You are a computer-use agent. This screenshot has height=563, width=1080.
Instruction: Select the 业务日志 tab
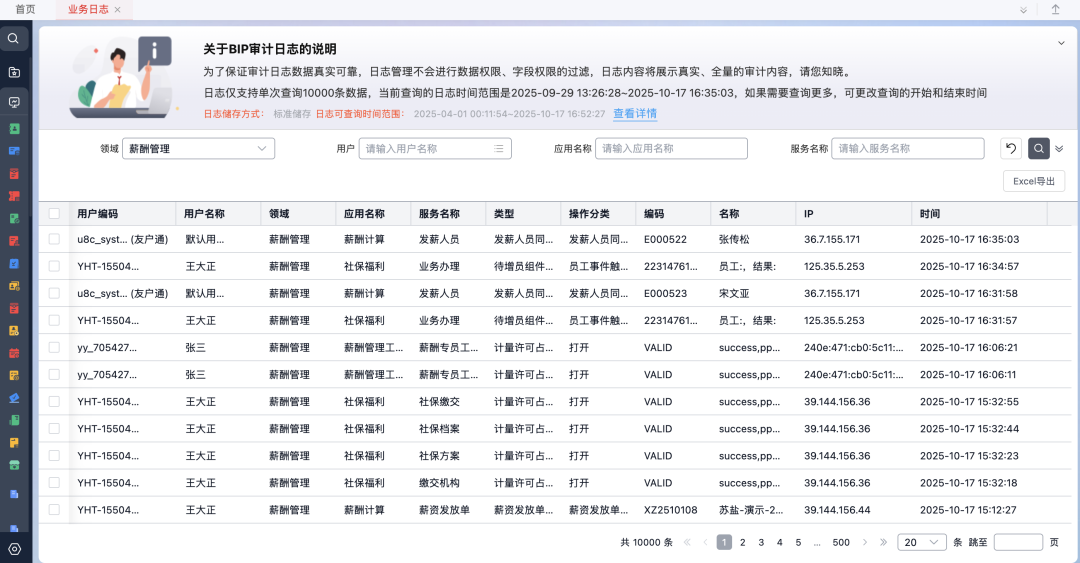(x=86, y=10)
